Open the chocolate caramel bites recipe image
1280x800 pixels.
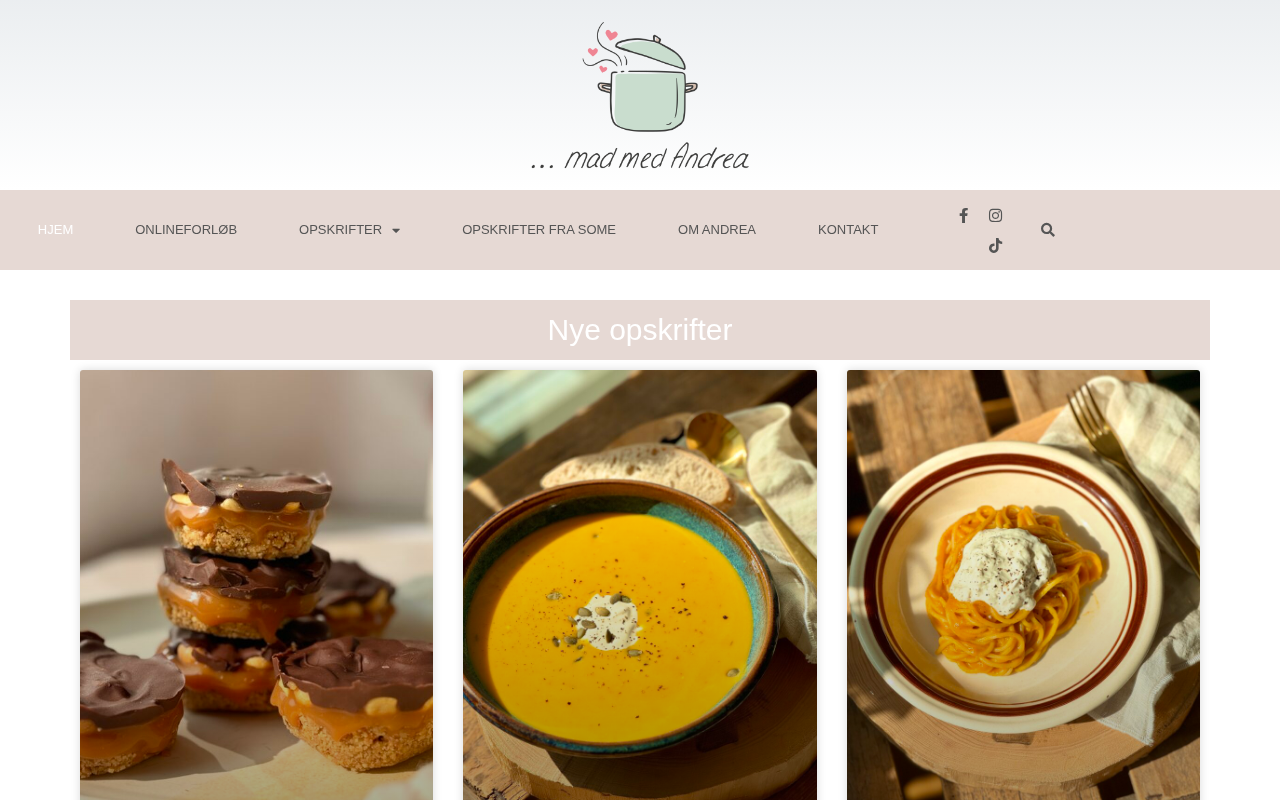[x=256, y=585]
